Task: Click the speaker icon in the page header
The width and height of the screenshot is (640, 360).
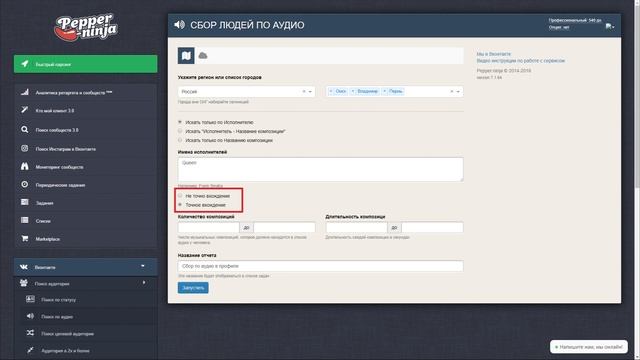Action: (180, 25)
